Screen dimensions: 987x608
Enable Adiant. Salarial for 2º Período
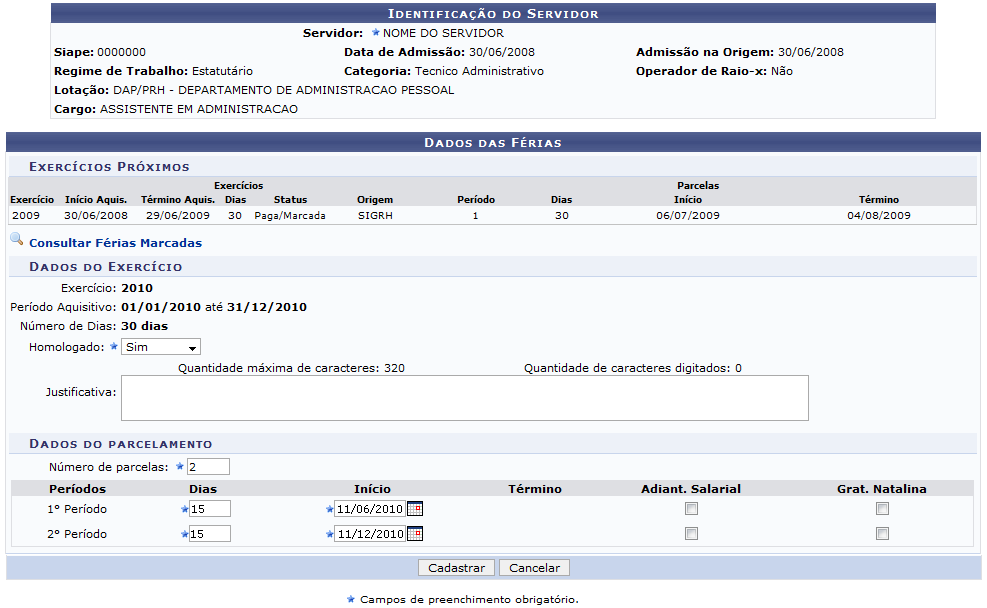coord(691,534)
